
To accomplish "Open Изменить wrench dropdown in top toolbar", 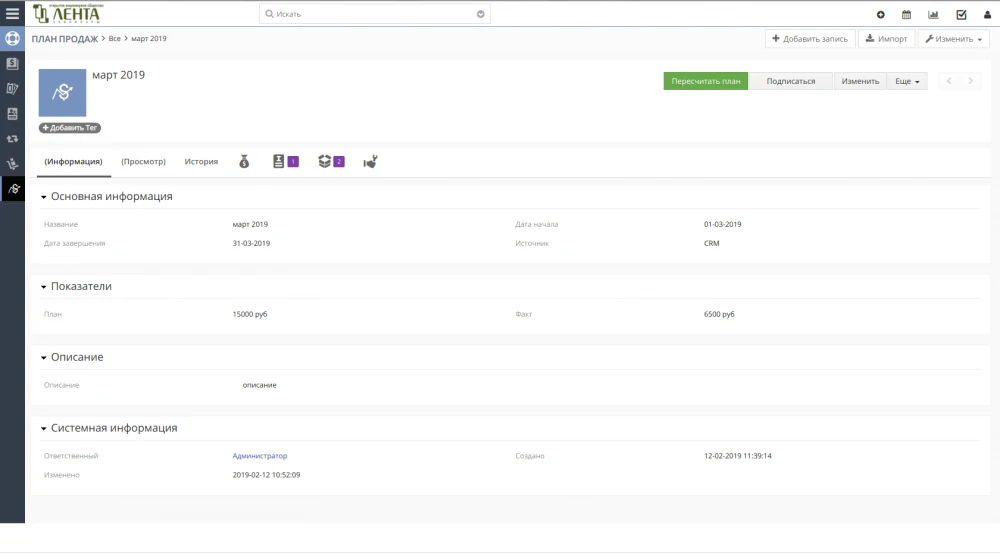I will tap(953, 39).
